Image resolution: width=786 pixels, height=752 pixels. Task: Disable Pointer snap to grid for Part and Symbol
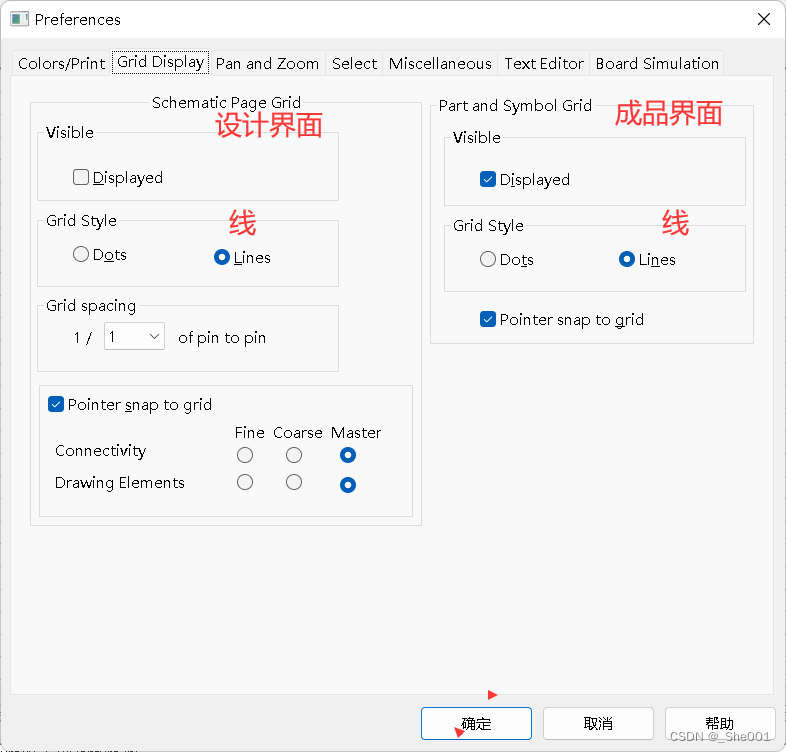[x=488, y=320]
